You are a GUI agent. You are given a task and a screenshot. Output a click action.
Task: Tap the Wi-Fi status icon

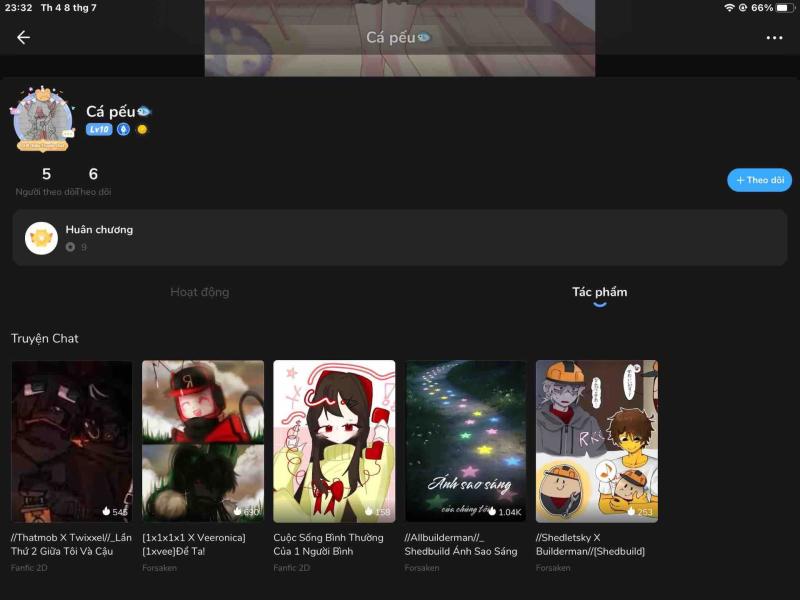click(x=729, y=8)
